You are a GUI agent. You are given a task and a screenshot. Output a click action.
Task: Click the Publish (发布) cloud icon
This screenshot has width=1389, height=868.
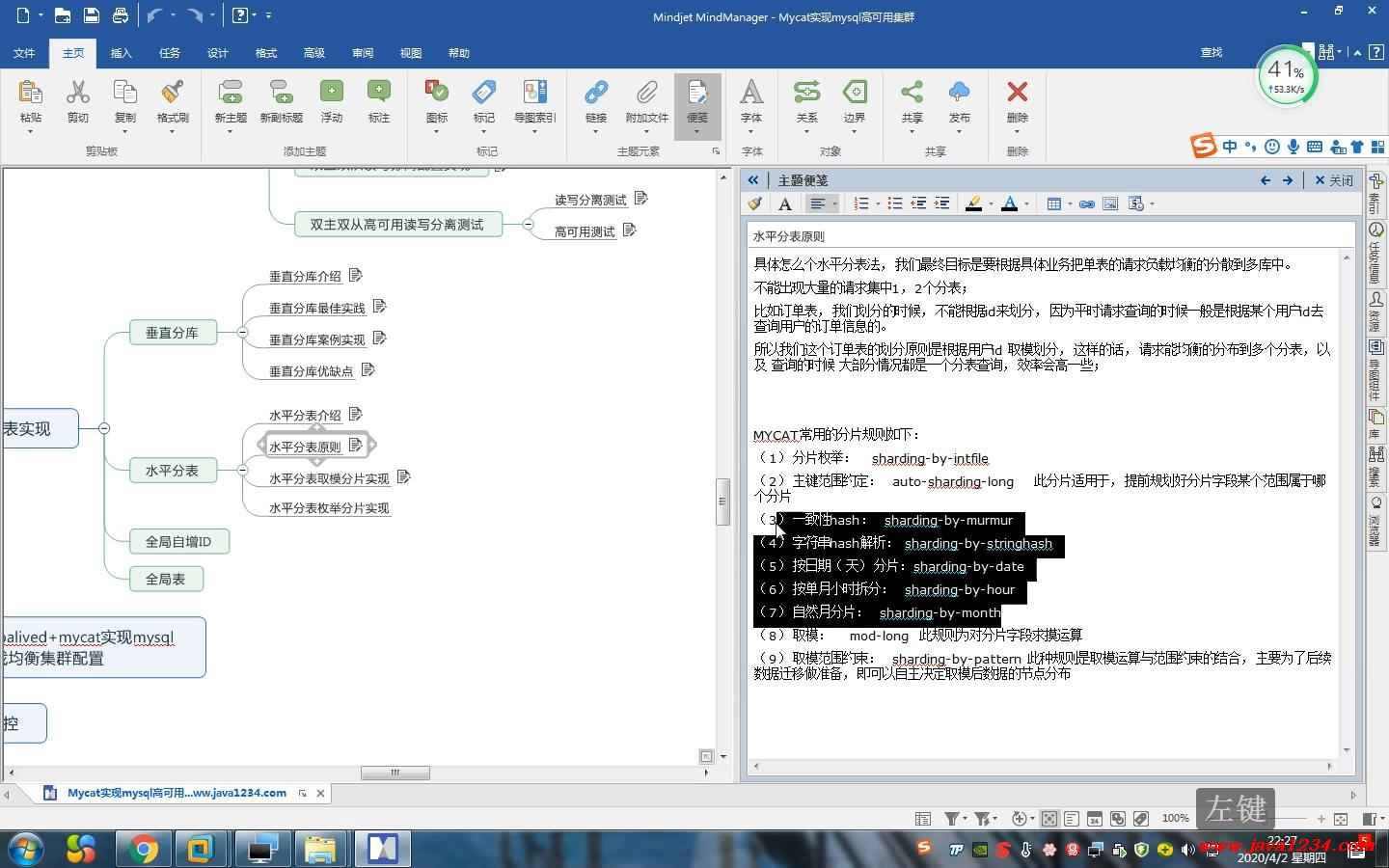[x=959, y=93]
